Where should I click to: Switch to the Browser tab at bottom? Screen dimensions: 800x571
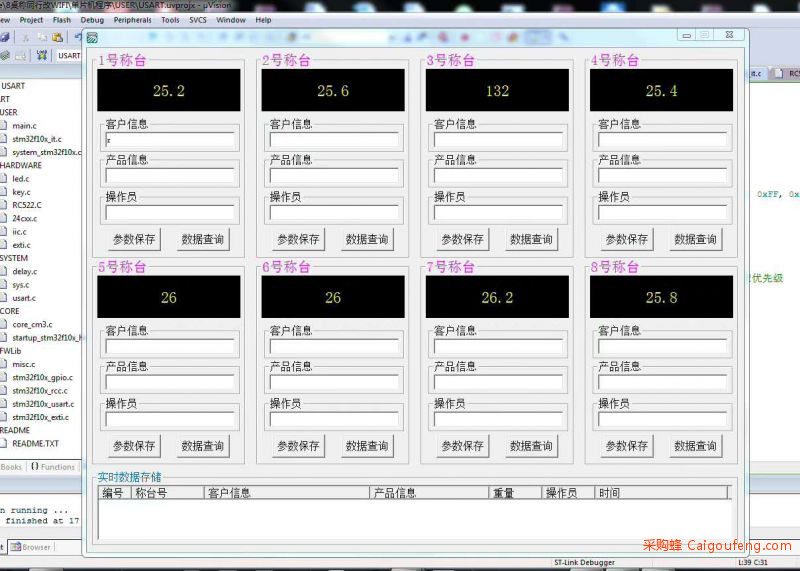(x=31, y=547)
